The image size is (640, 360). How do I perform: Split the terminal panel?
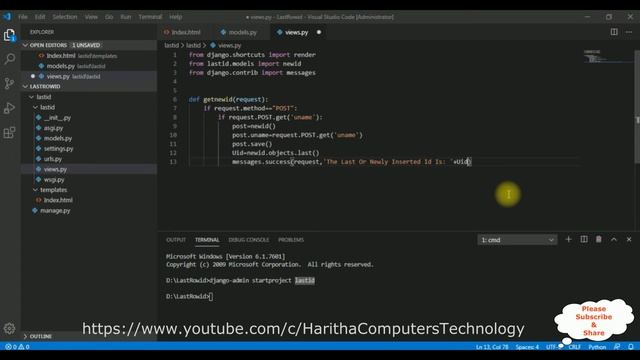584,240
